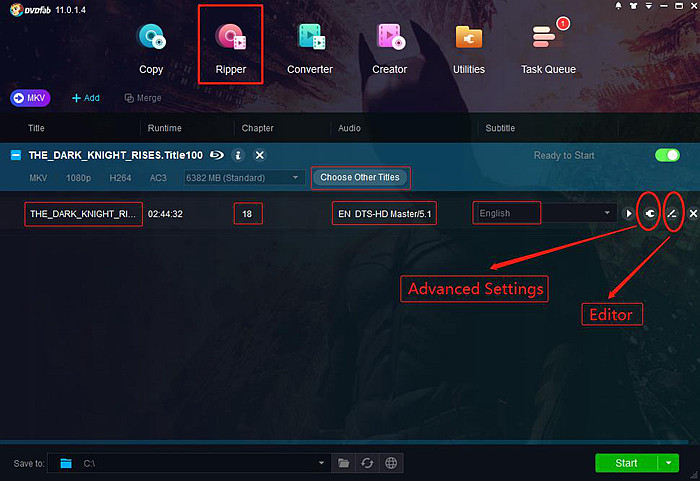
Task: Open the title bar down-arrow menu icon
Action: click(x=649, y=6)
